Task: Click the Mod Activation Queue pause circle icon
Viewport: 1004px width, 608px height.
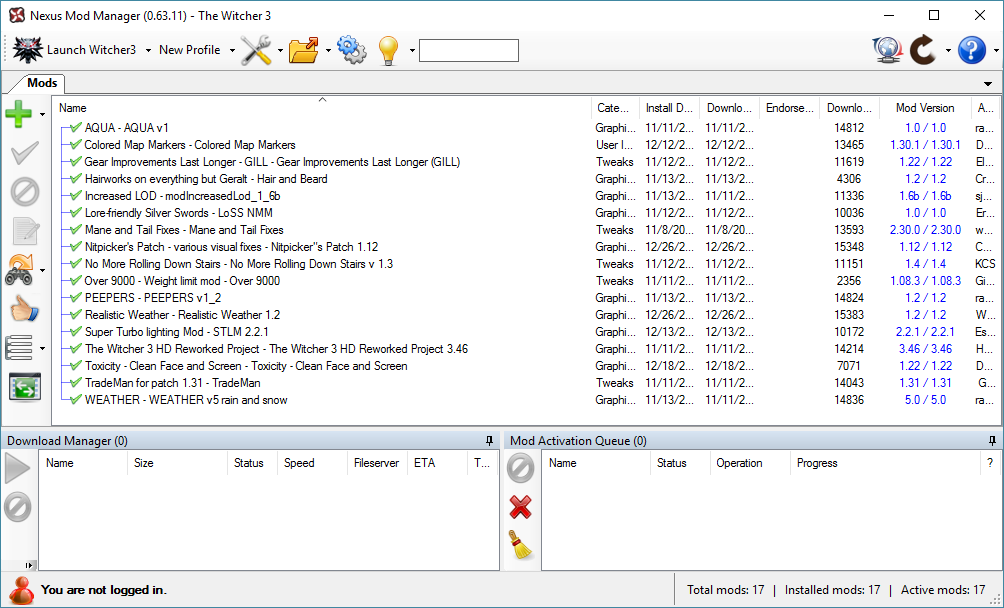Action: click(x=521, y=468)
